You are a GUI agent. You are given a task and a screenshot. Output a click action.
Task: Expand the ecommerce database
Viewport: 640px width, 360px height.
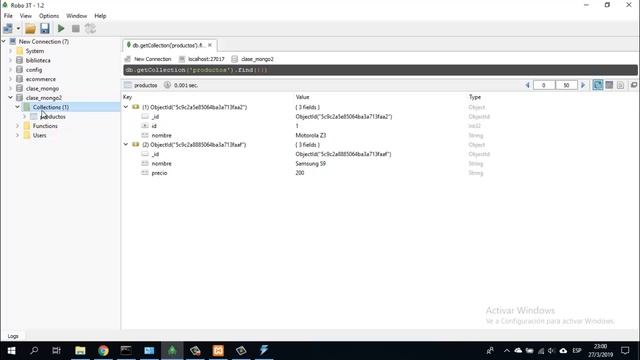(x=11, y=79)
